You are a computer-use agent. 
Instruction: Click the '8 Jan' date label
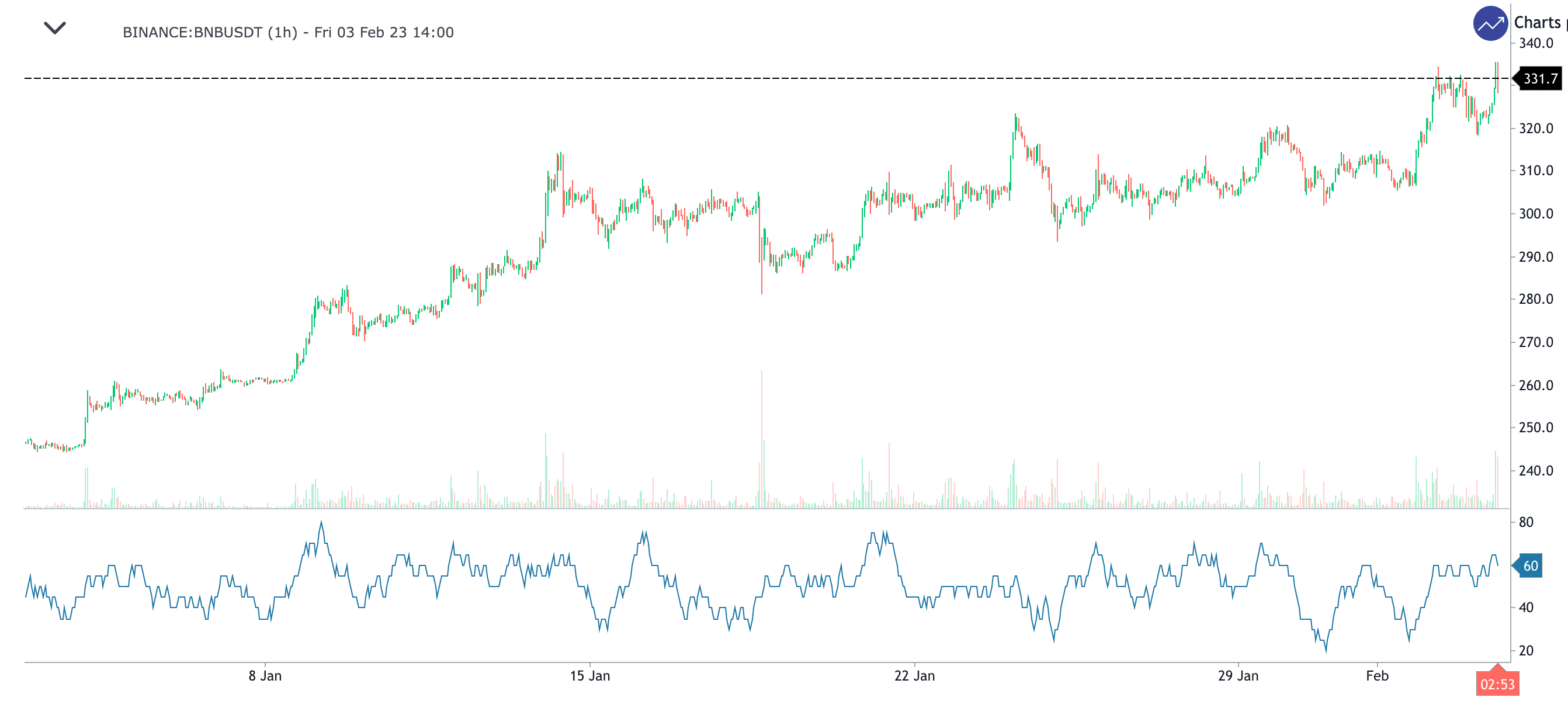click(x=265, y=676)
